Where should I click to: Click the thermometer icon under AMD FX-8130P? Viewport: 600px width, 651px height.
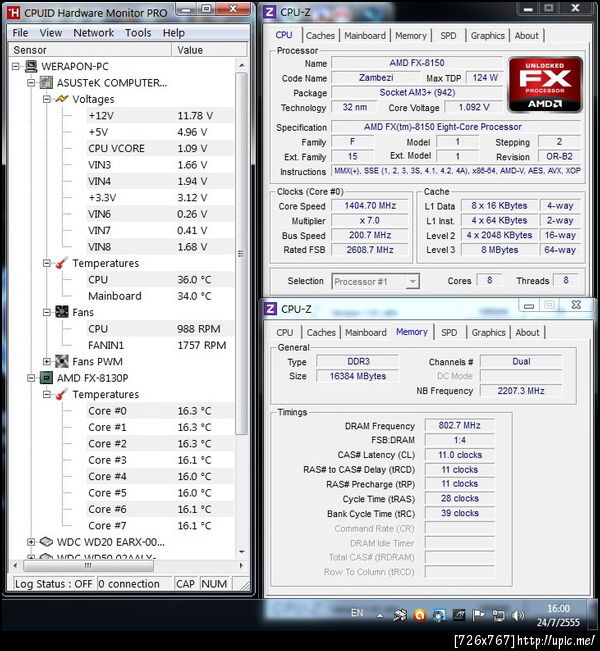[62, 394]
